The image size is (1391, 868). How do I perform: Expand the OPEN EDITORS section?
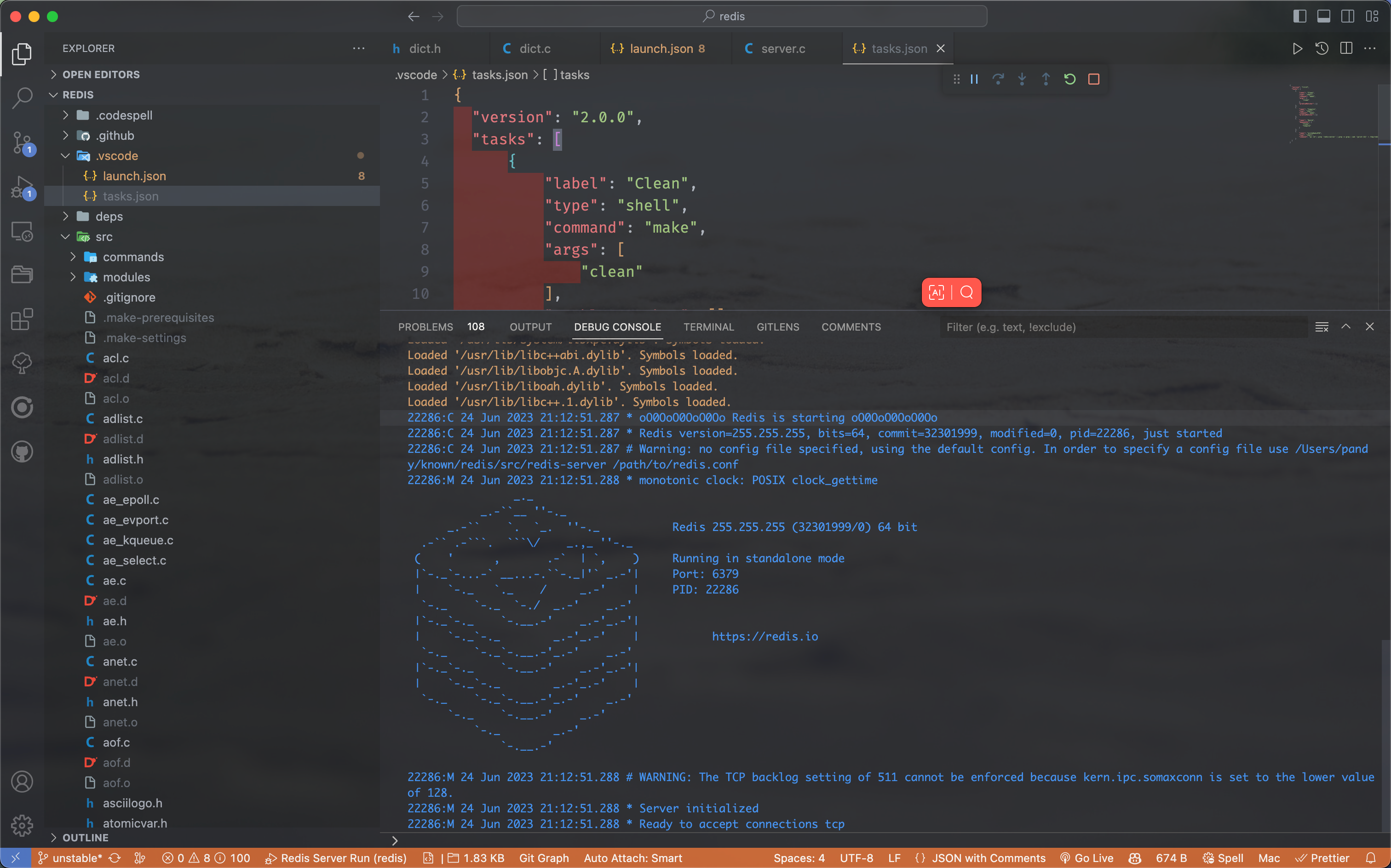click(53, 74)
